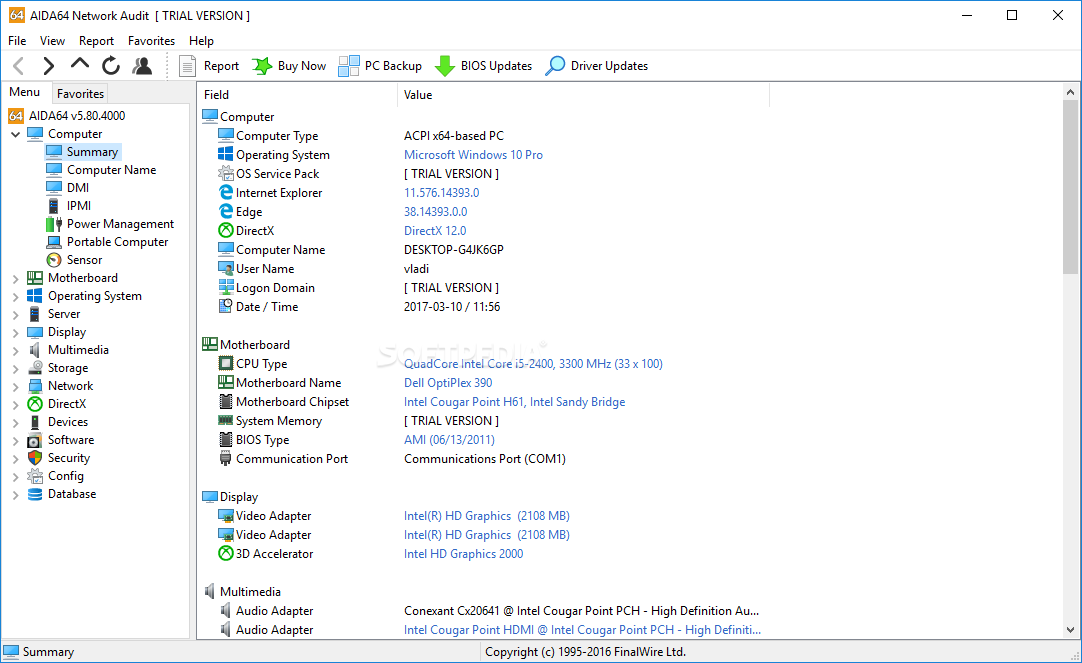
Task: Click the Driver Updates magnifier icon
Action: (x=555, y=66)
